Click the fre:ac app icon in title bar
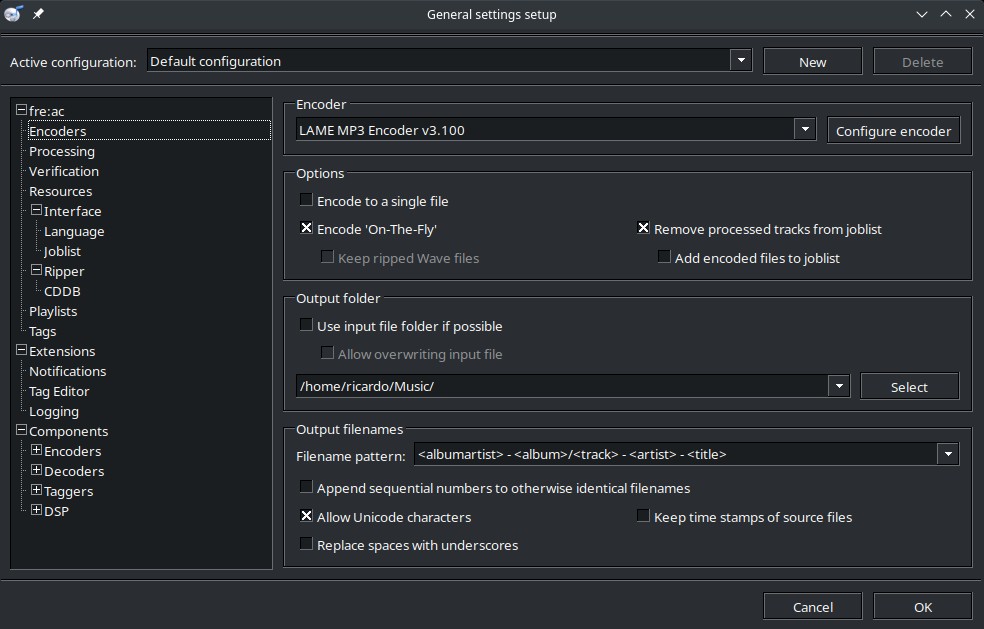The height and width of the screenshot is (629, 984). pos(13,13)
